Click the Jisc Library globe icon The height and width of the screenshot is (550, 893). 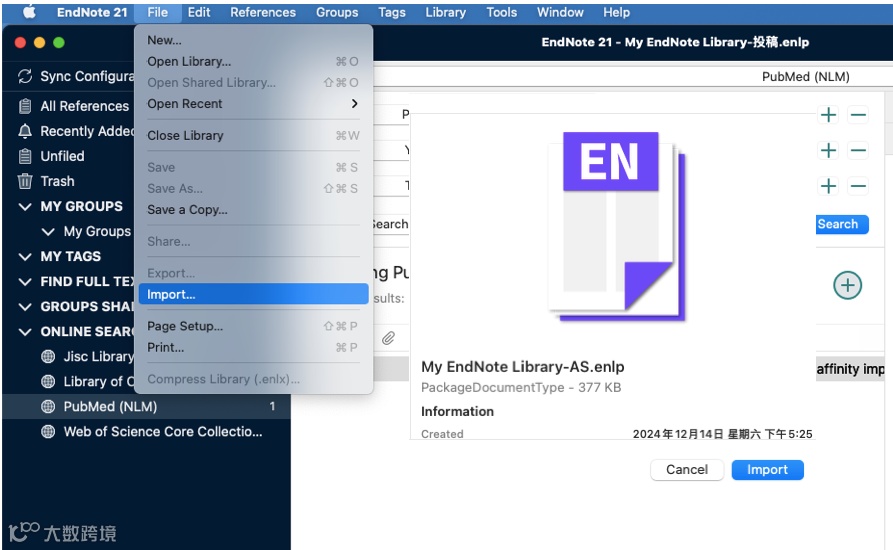pos(48,356)
